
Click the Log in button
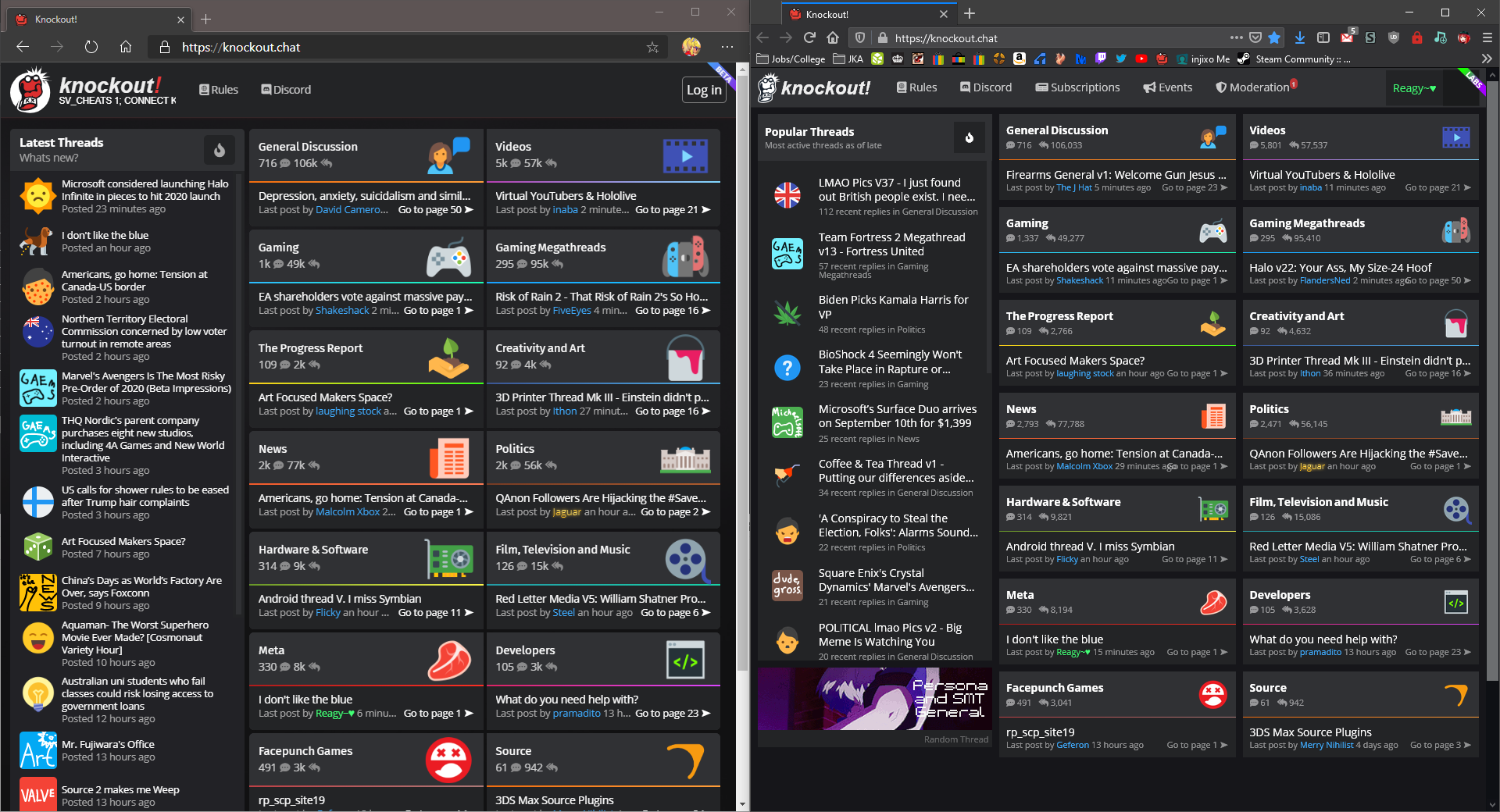point(704,91)
